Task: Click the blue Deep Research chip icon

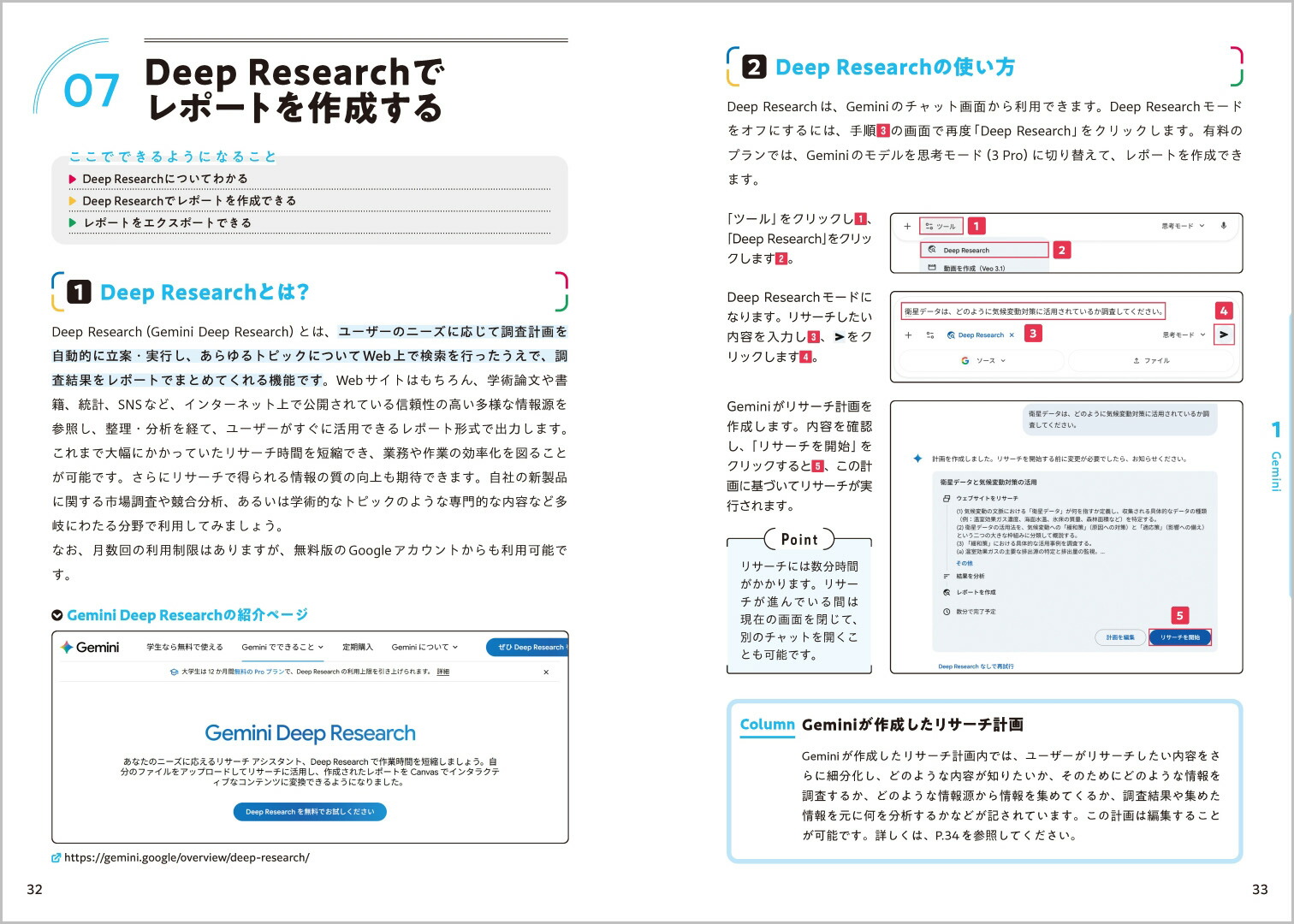Action: [x=951, y=335]
